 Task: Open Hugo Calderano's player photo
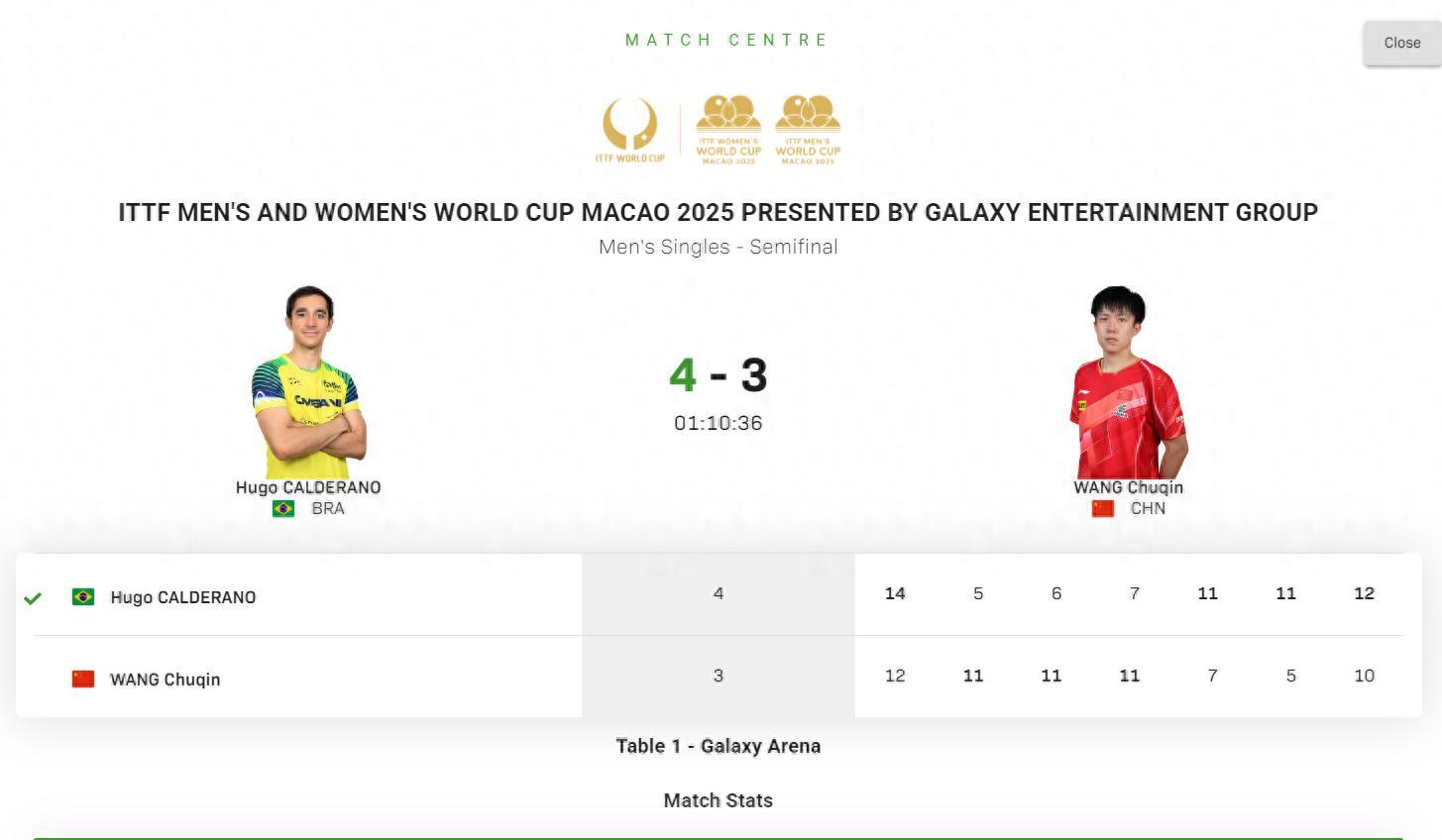point(308,381)
